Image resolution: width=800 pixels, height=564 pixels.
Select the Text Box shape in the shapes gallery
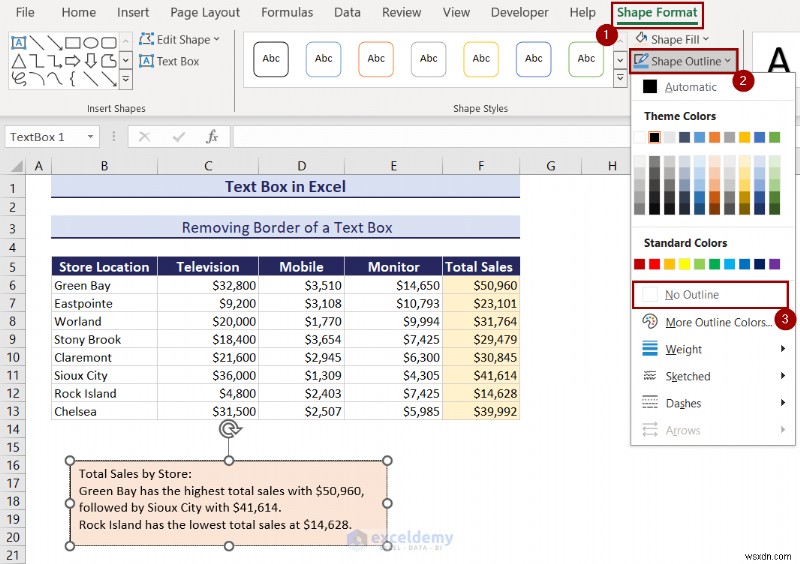18,43
